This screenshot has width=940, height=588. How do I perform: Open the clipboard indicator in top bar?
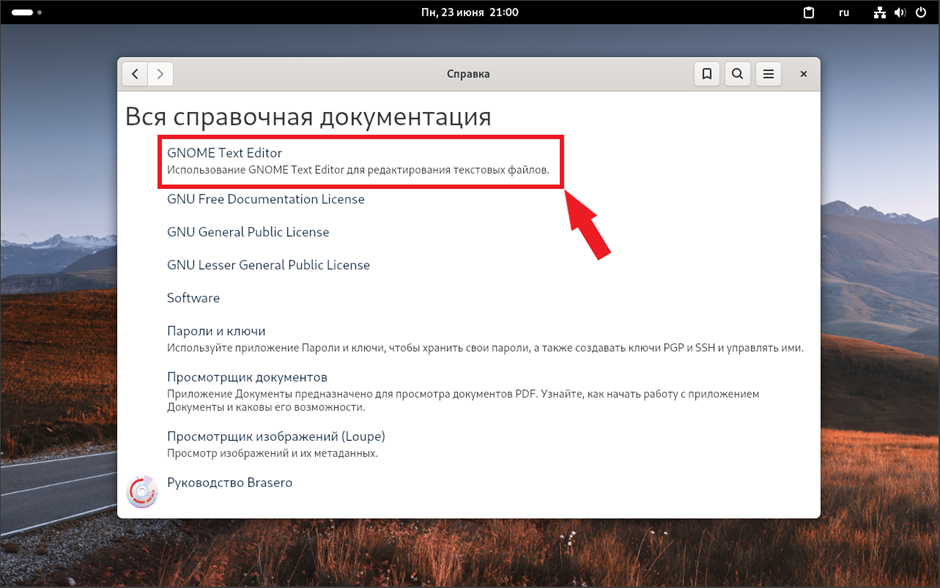pyautogui.click(x=811, y=12)
